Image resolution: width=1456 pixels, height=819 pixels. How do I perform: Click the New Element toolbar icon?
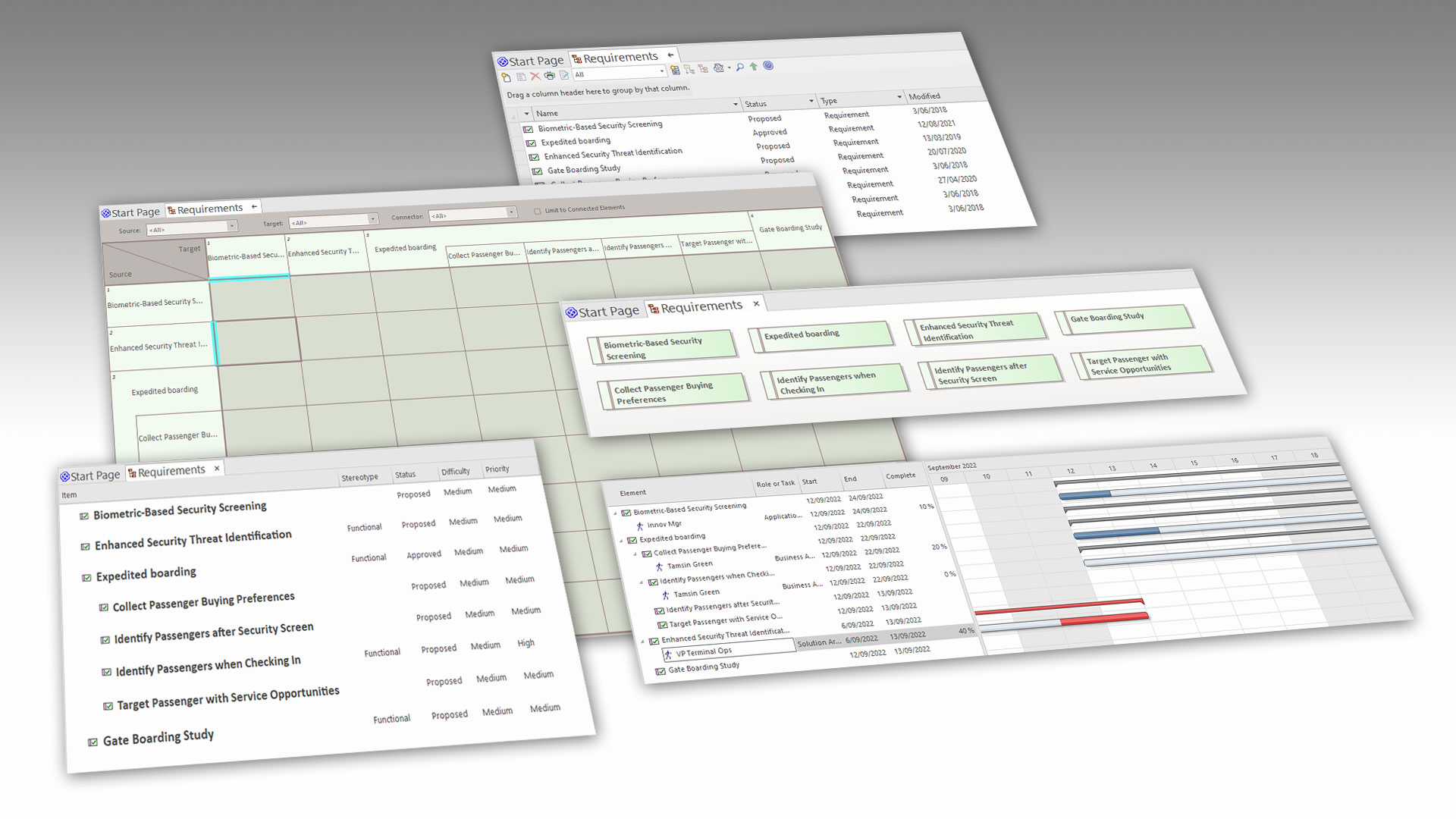[x=507, y=77]
